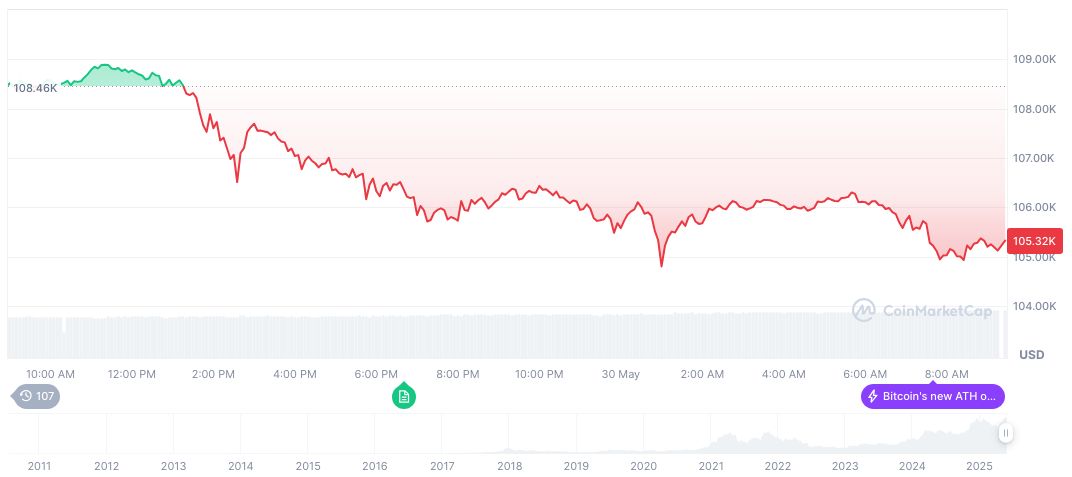Click the 109.00K price axis label
The height and width of the screenshot is (477, 1072).
[x=1034, y=60]
